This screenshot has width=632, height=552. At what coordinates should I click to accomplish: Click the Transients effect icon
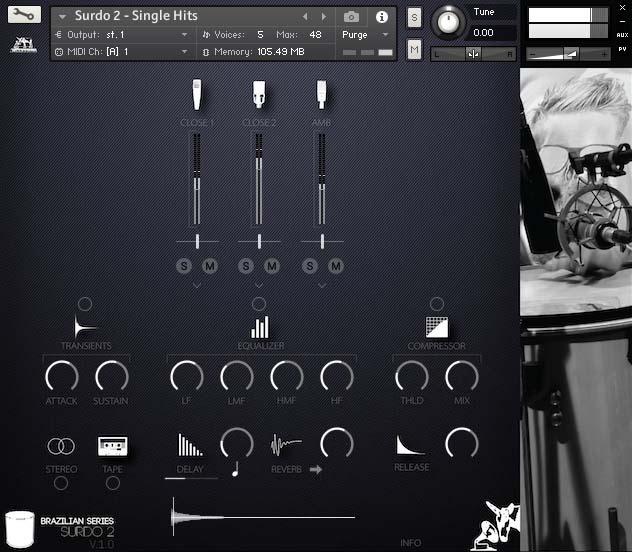(x=85, y=327)
